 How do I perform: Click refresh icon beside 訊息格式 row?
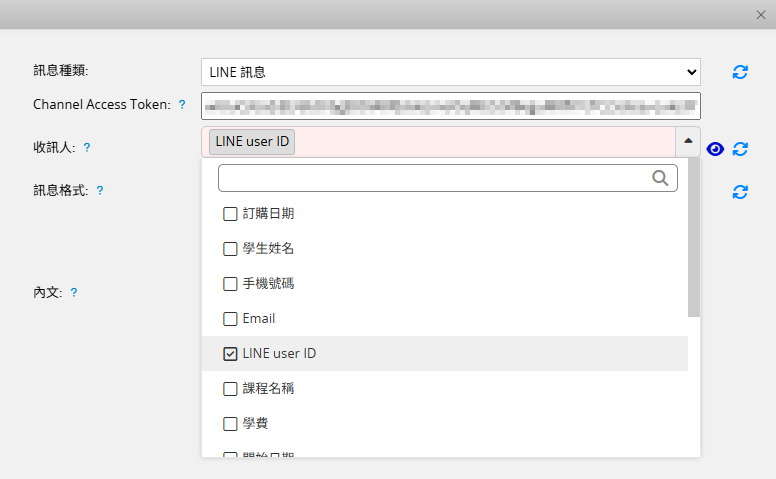(740, 192)
